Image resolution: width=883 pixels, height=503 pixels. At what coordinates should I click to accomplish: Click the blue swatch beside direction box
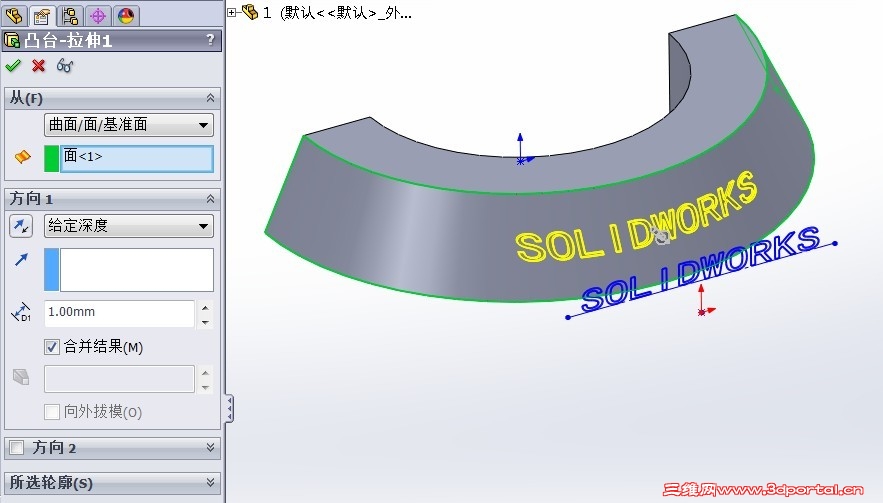(52, 270)
